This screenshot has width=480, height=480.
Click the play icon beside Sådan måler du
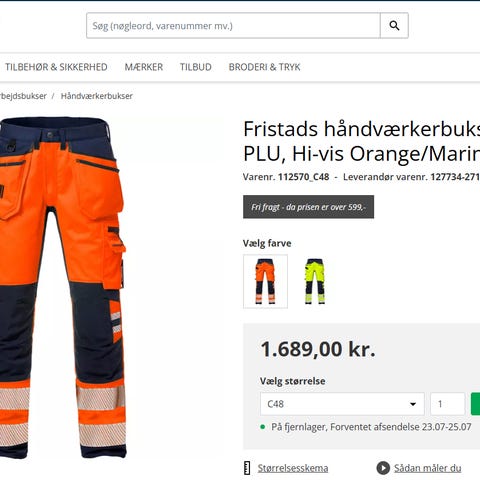point(383,468)
